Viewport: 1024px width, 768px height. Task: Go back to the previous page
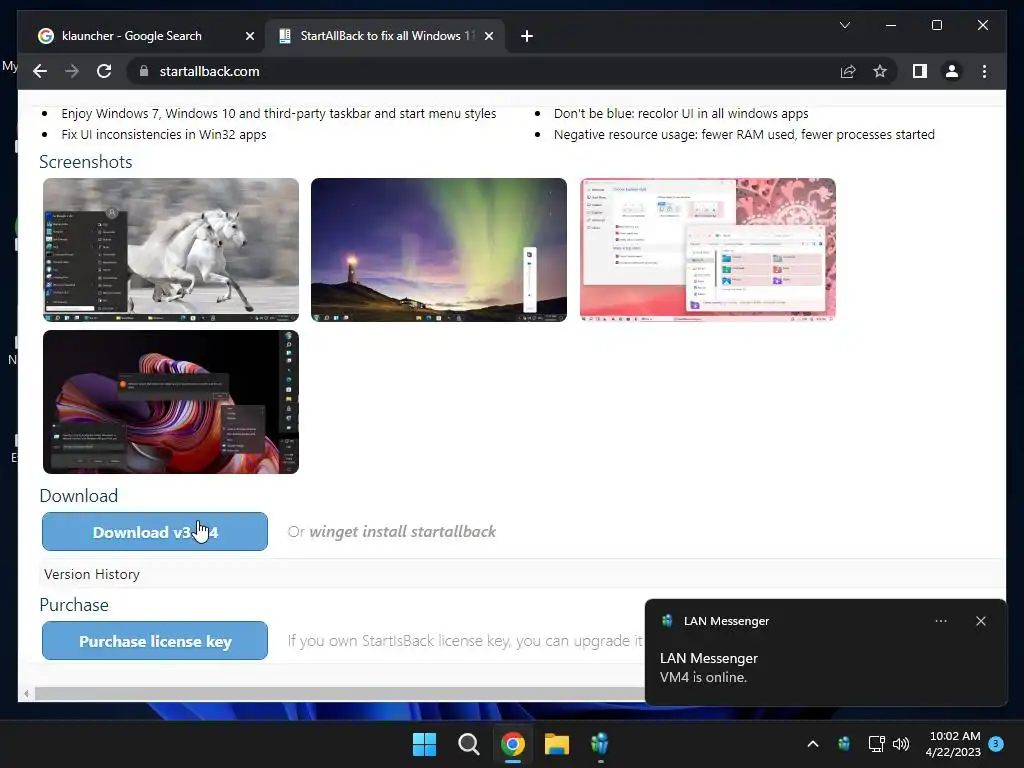40,71
